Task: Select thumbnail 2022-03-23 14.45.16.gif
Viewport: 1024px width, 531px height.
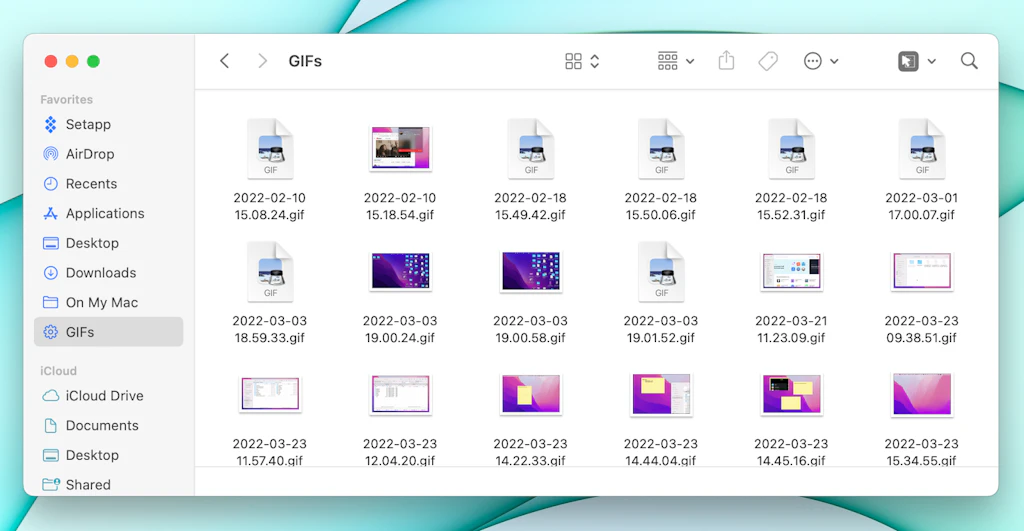Action: [791, 394]
